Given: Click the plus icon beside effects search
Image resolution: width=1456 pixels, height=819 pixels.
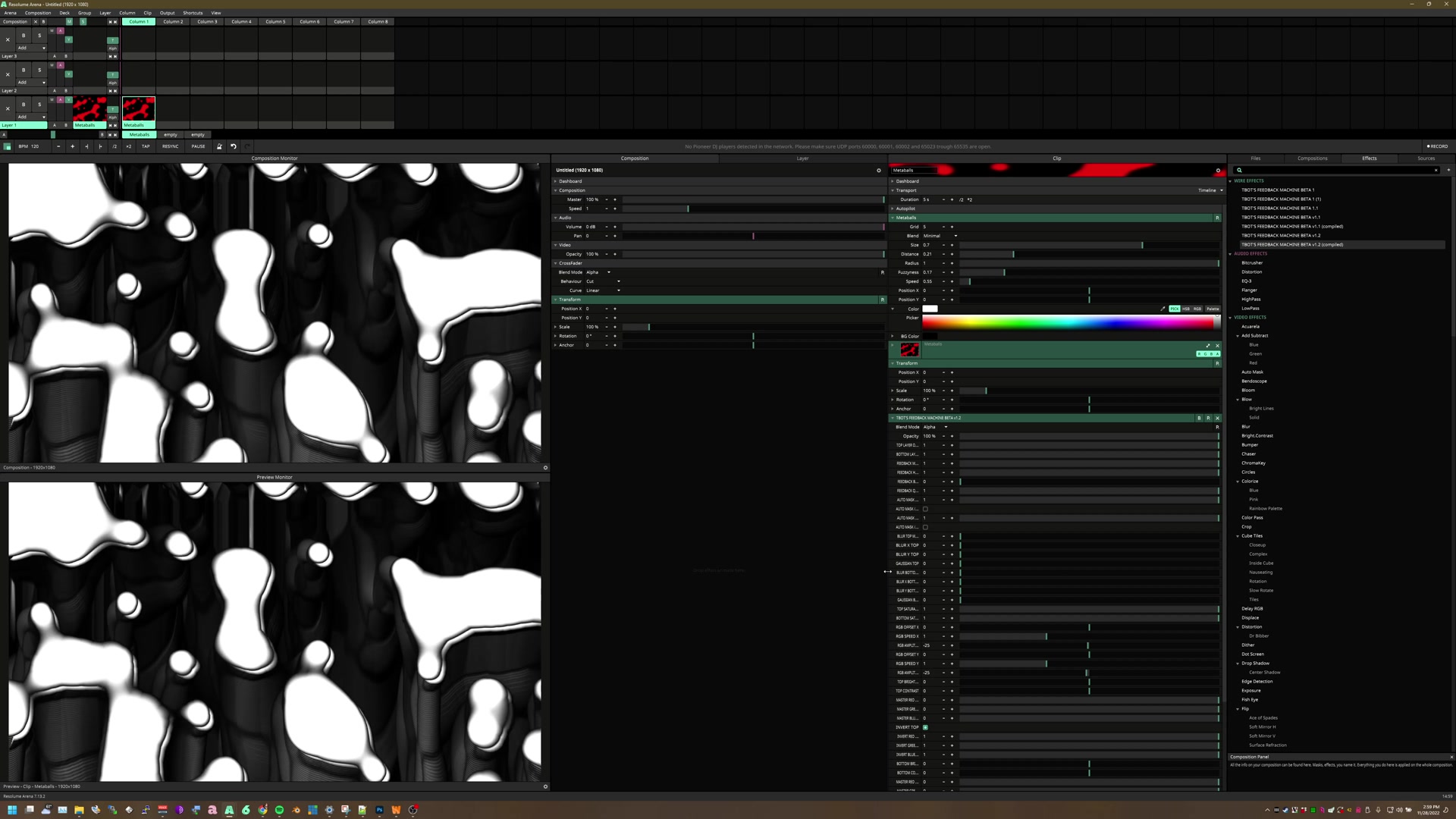Looking at the screenshot, I should (1448, 171).
